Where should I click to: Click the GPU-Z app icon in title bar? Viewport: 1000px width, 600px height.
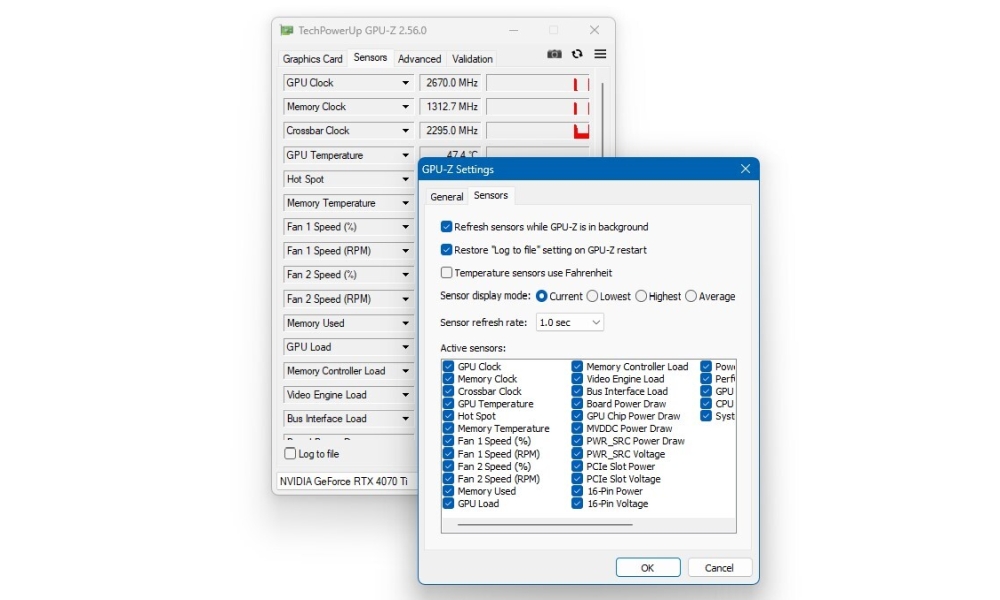287,30
